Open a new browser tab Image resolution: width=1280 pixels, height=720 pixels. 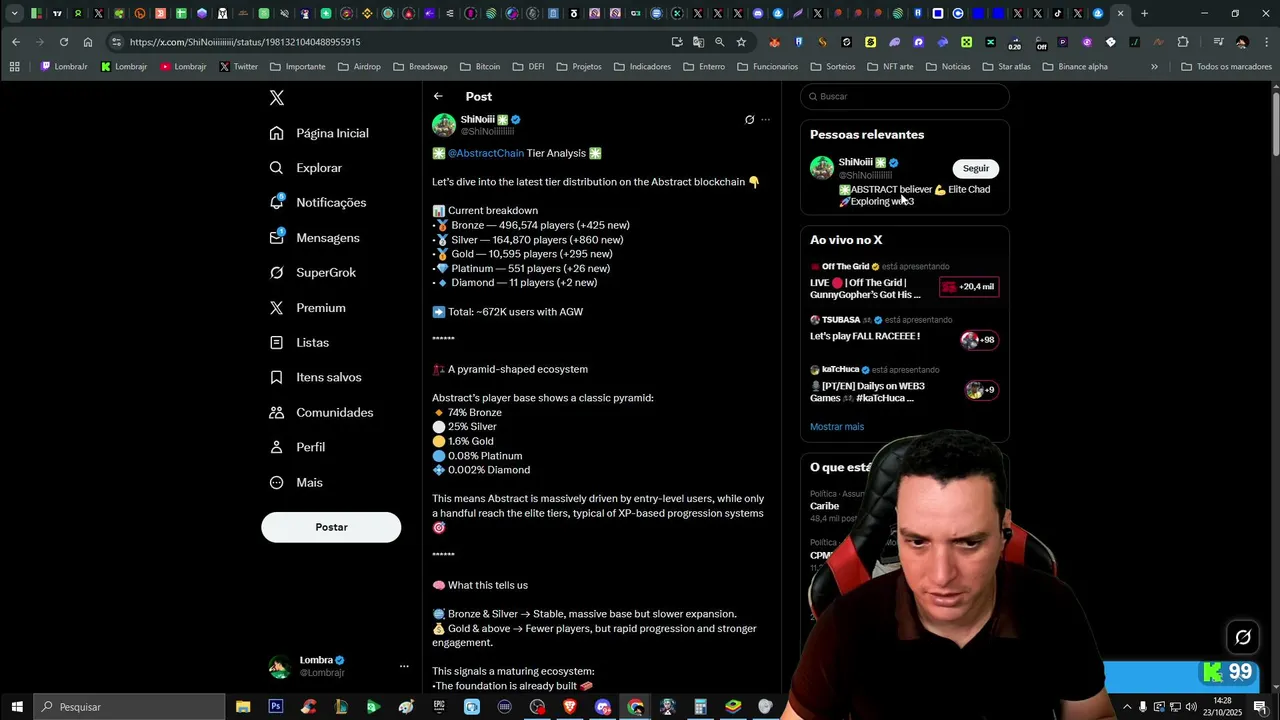pos(1145,14)
